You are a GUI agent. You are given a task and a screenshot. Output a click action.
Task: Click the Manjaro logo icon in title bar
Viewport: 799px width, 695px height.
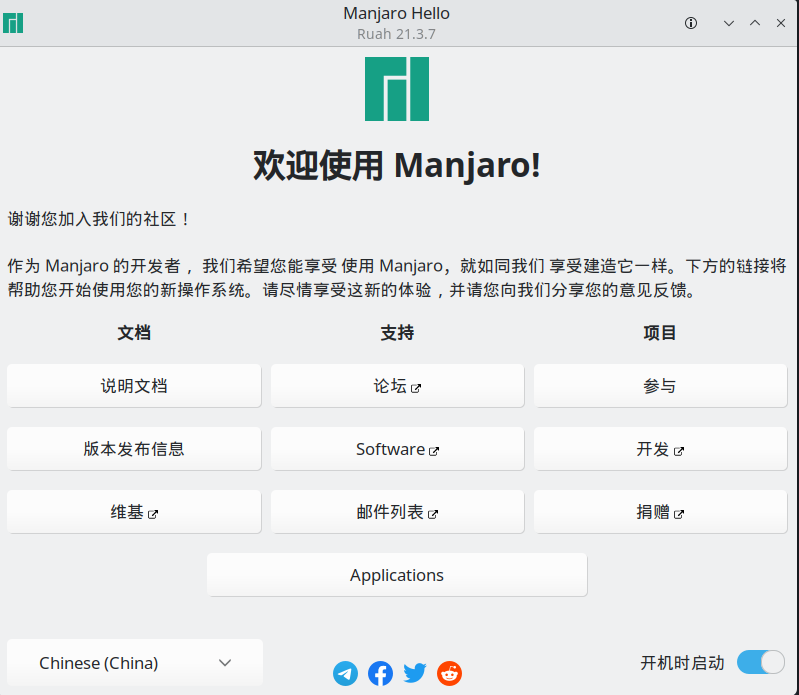(x=13, y=23)
